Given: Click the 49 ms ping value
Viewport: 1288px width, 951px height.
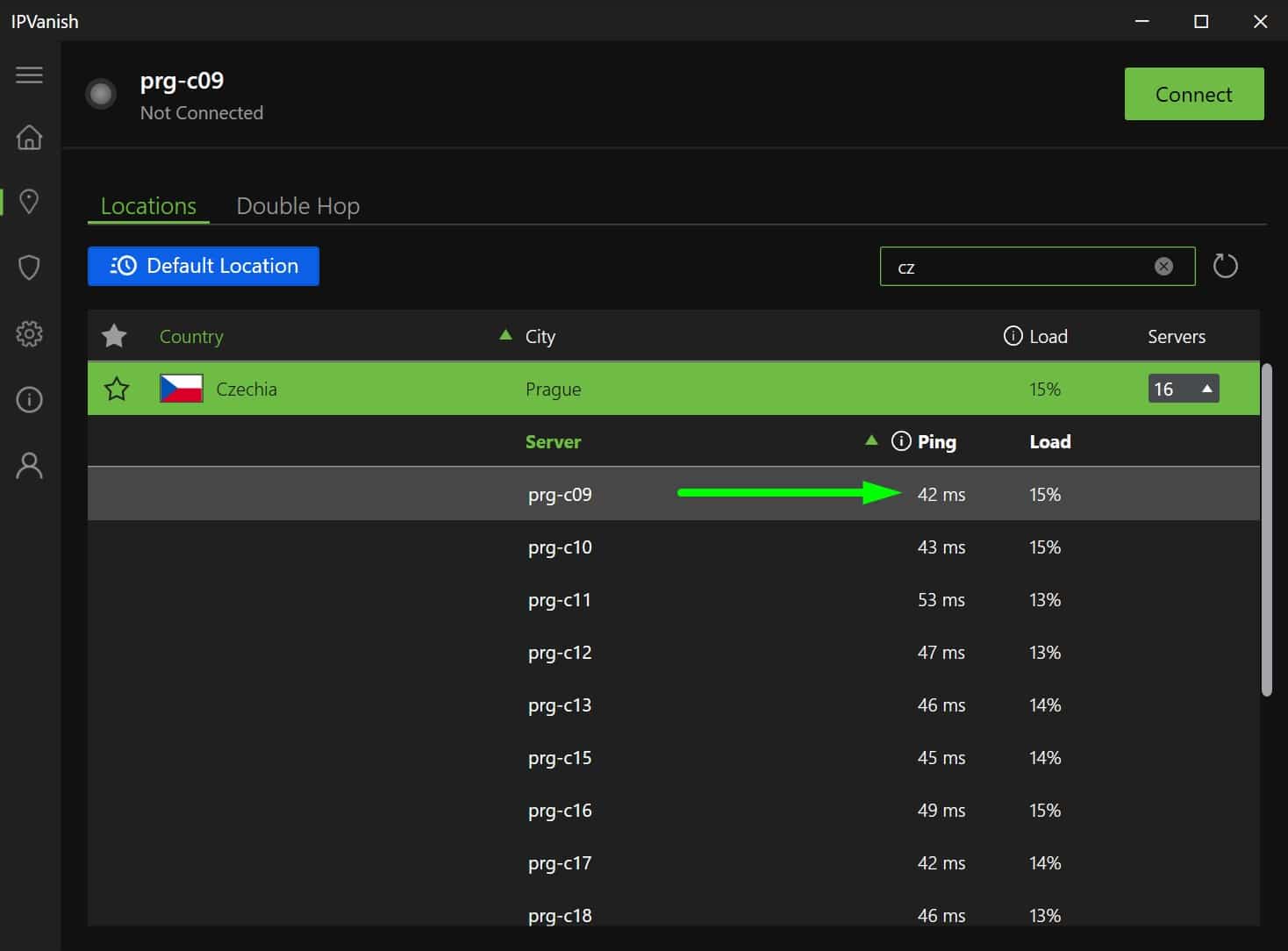Looking at the screenshot, I should (941, 811).
